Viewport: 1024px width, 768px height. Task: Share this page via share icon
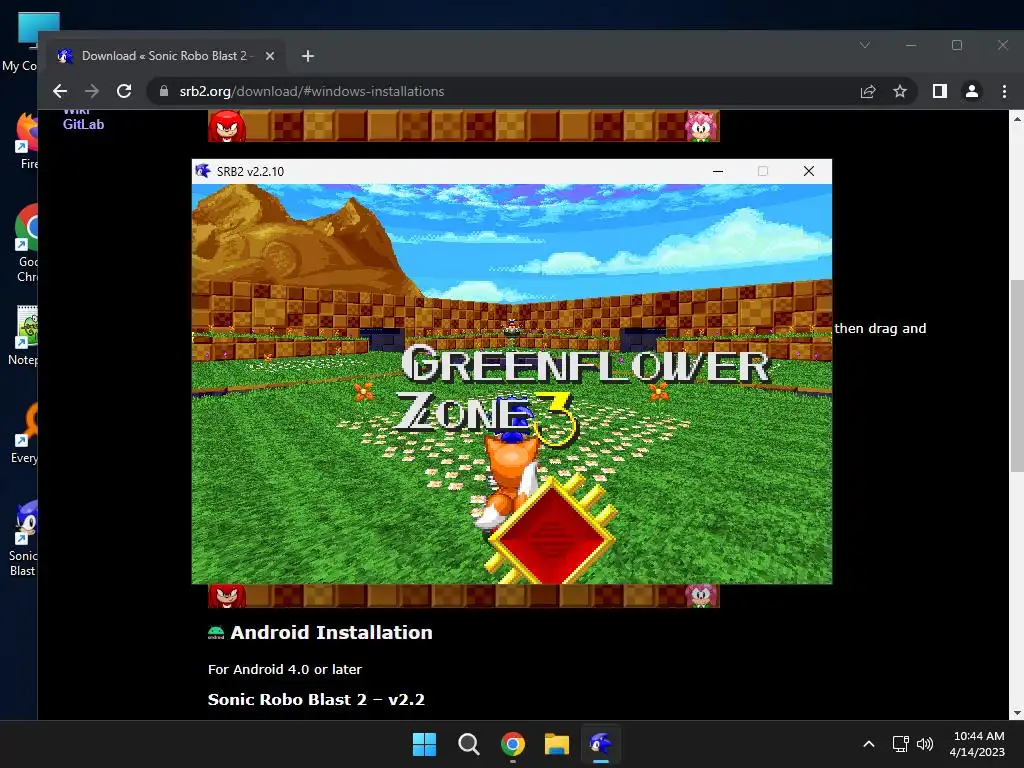click(x=868, y=91)
